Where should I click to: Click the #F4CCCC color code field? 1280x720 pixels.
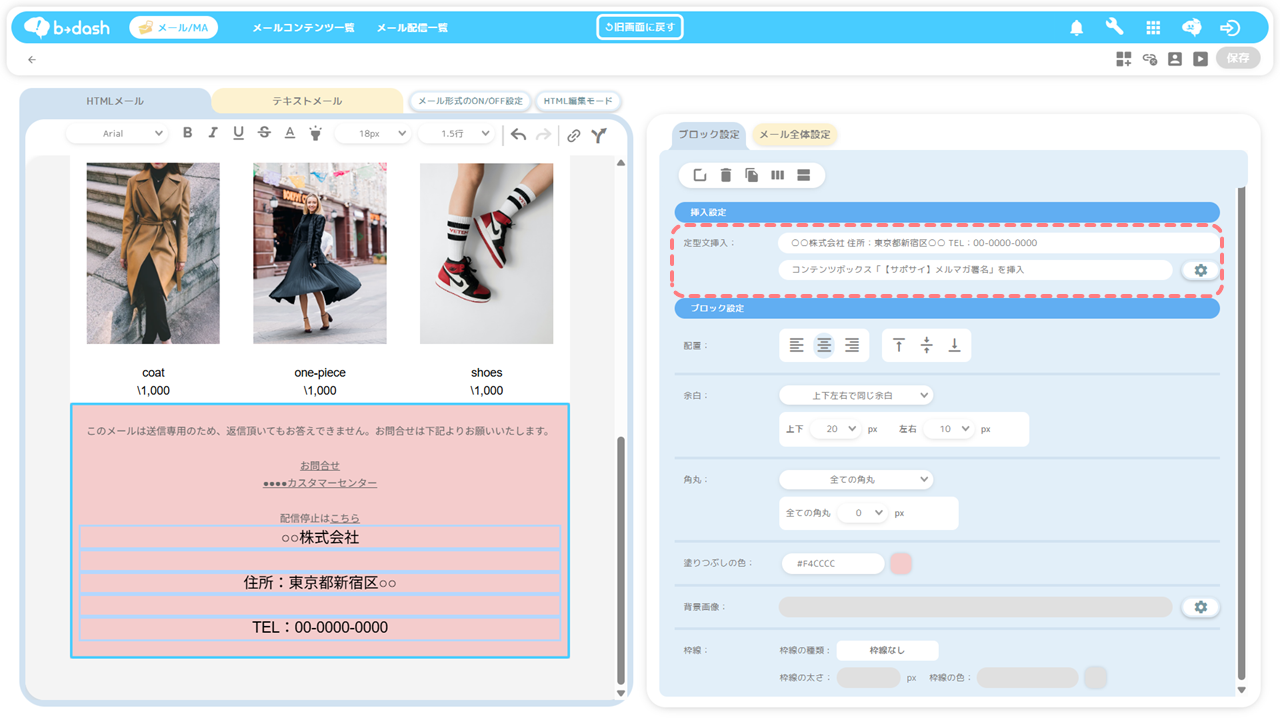coord(832,564)
